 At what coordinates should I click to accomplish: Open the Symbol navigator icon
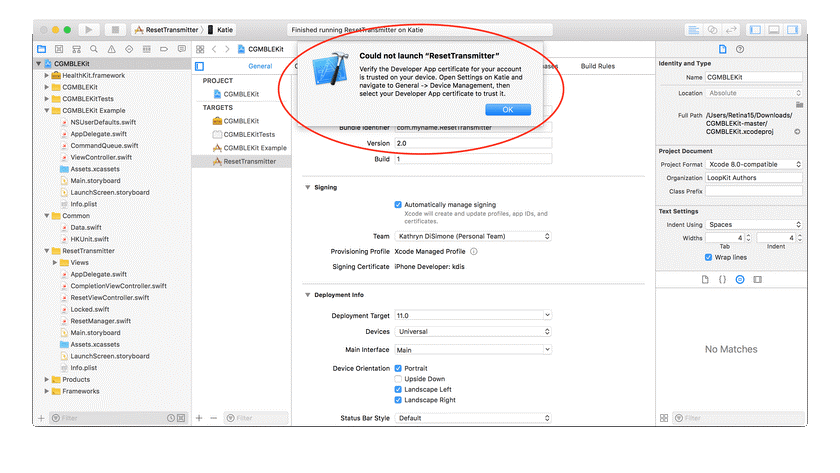[x=77, y=49]
